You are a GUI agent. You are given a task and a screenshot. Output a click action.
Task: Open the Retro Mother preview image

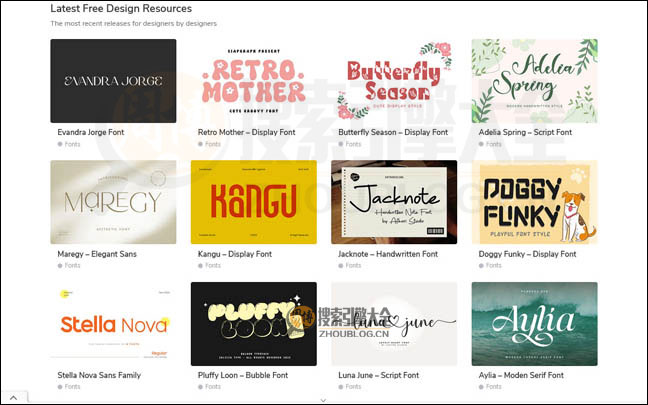pyautogui.click(x=254, y=81)
